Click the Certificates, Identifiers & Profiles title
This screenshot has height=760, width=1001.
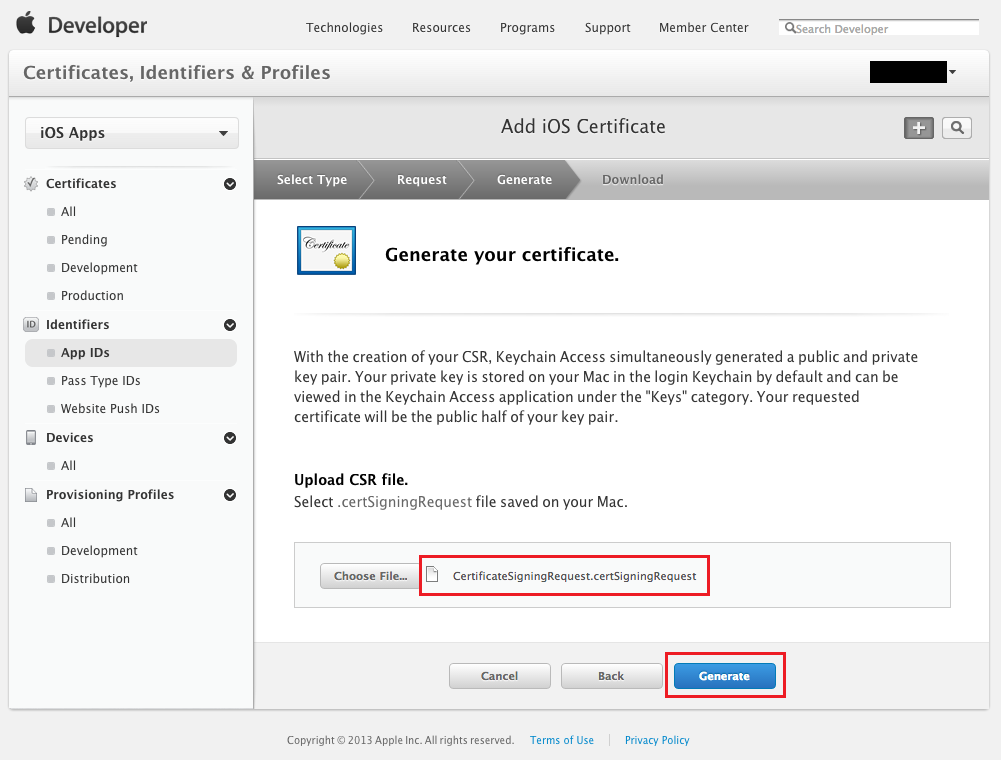(x=177, y=72)
